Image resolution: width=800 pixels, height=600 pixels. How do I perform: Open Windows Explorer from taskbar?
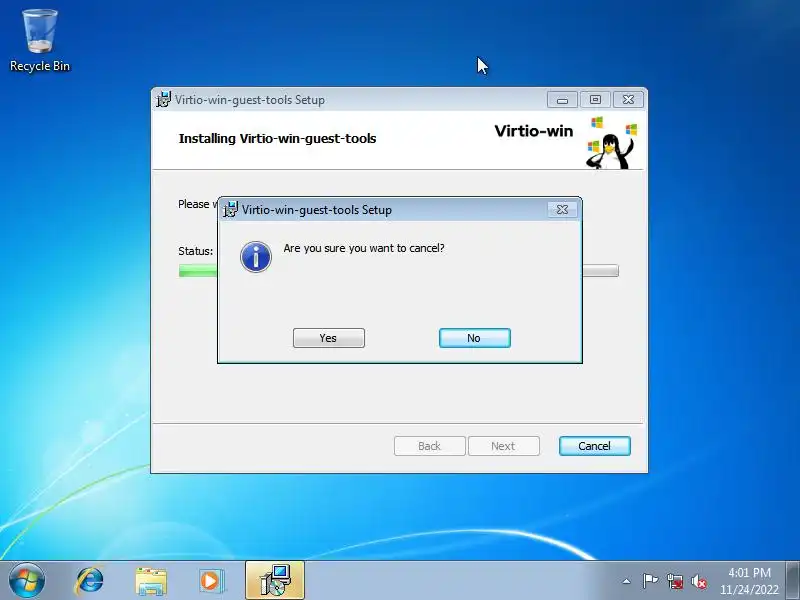pos(151,581)
